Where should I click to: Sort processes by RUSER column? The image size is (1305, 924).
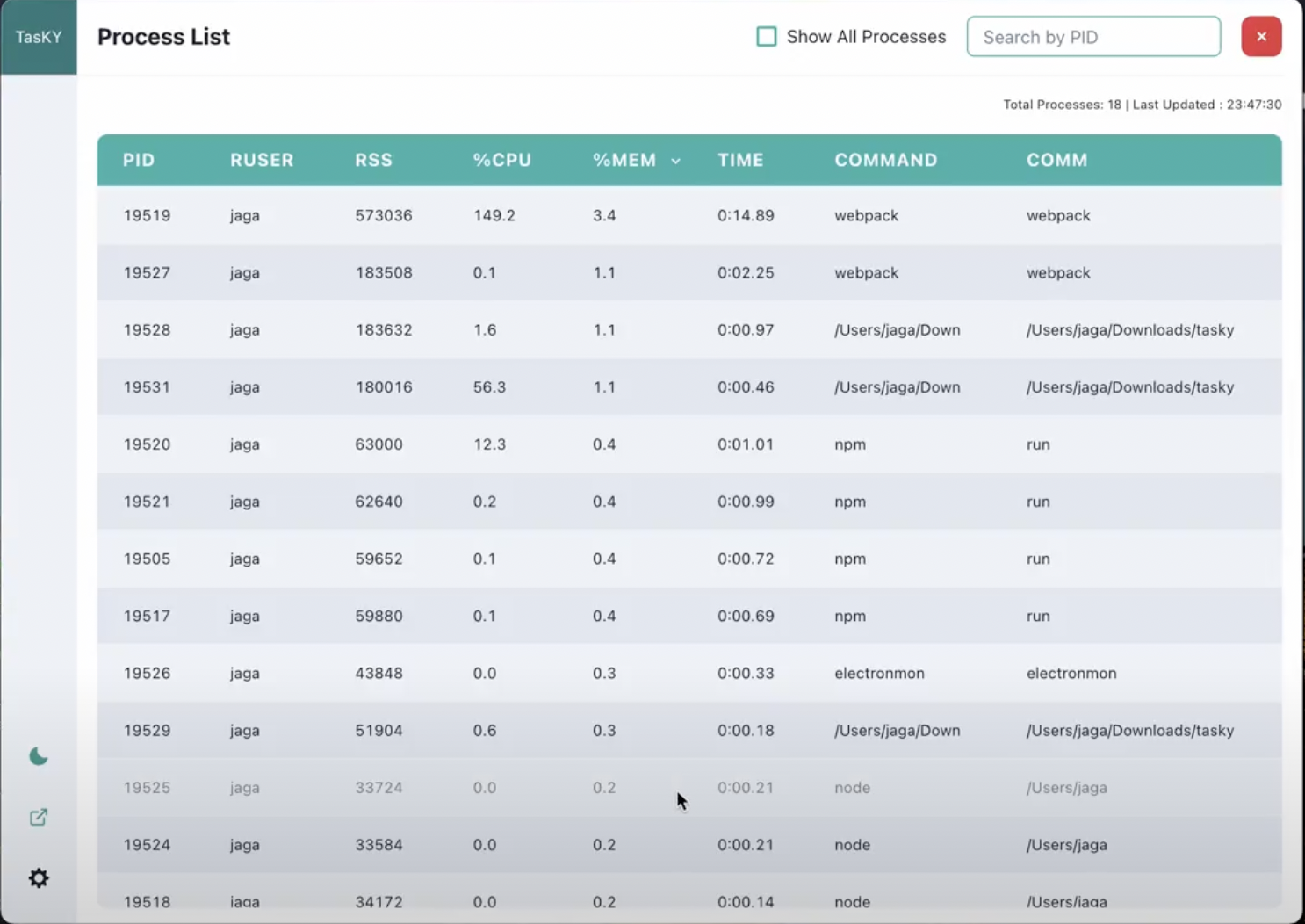[x=261, y=160]
